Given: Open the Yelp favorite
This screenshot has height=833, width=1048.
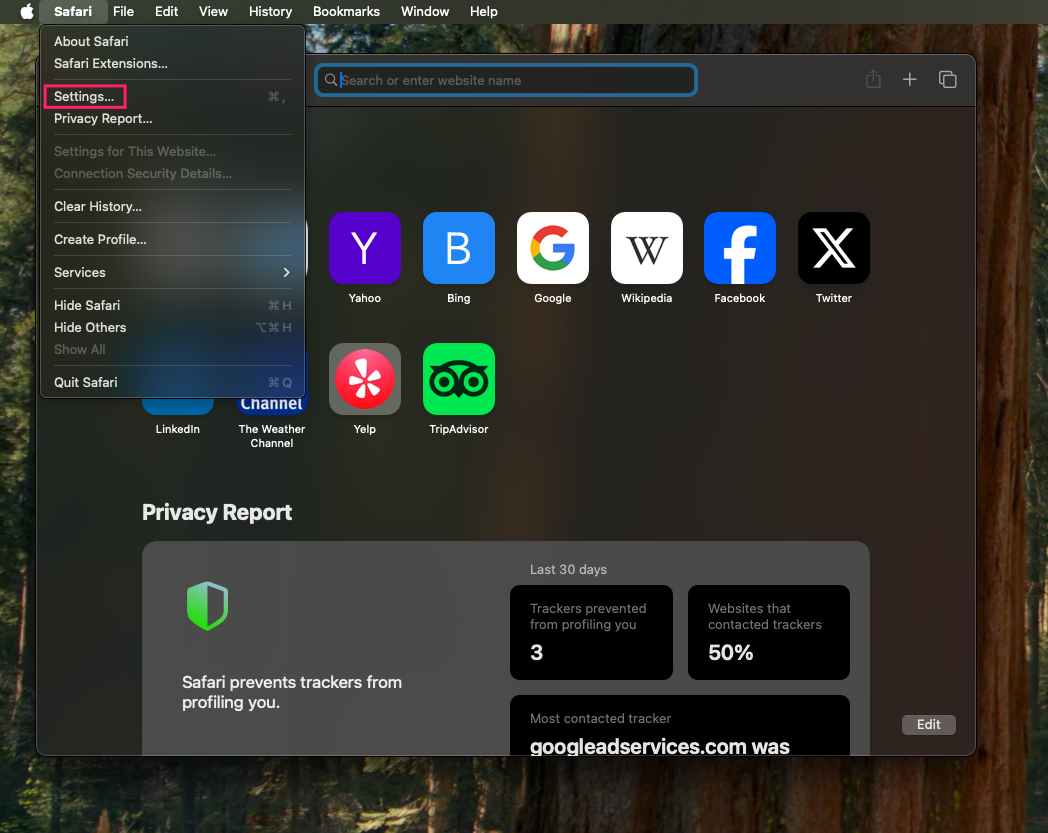Looking at the screenshot, I should click(x=364, y=379).
